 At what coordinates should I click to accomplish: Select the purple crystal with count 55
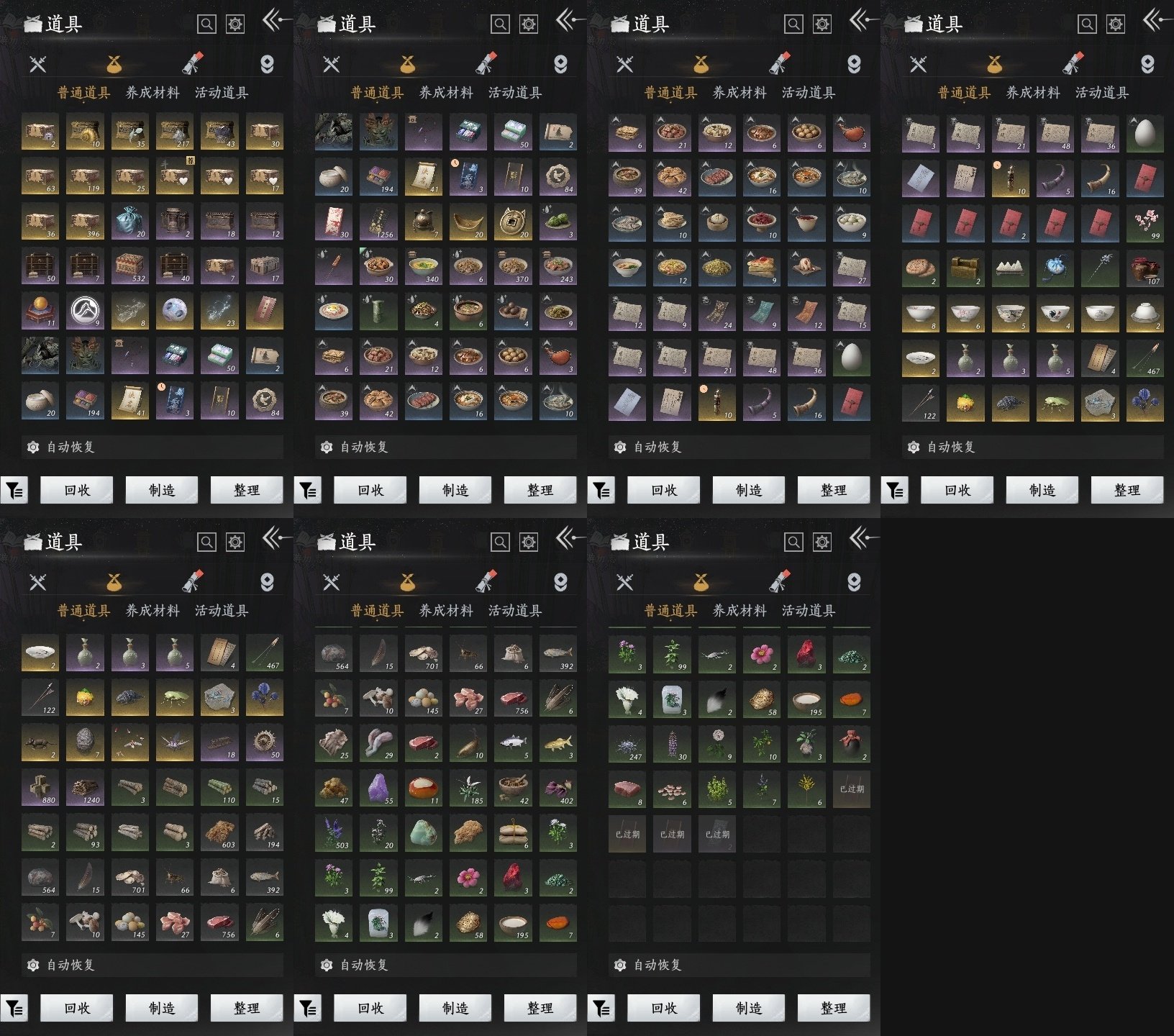click(x=379, y=789)
